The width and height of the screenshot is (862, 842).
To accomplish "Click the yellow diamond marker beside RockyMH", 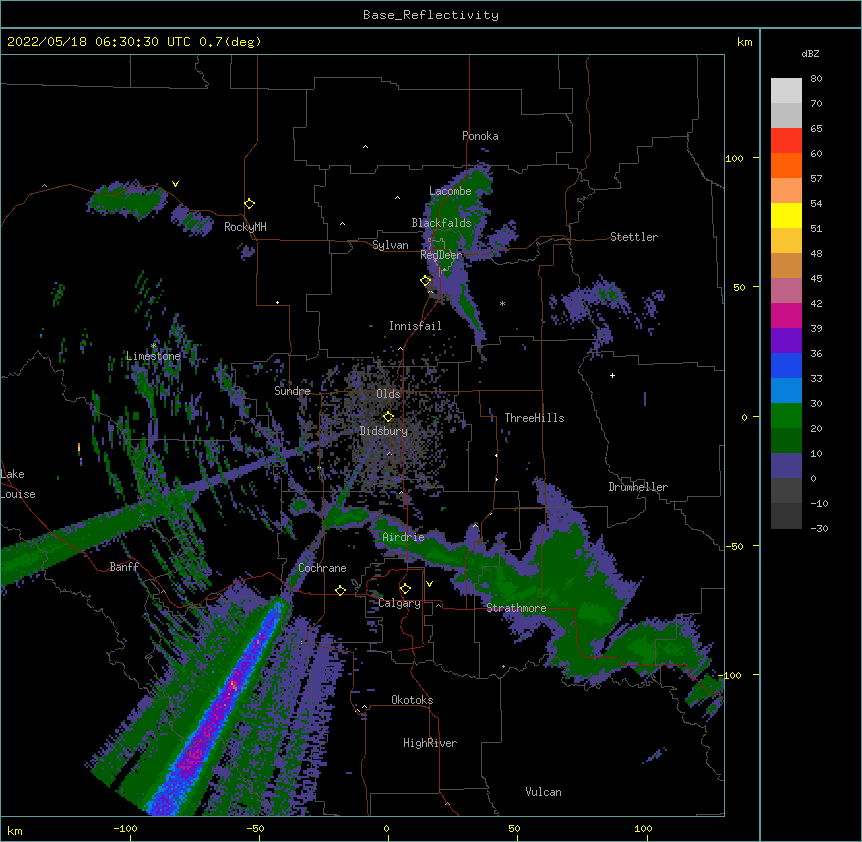I will click(250, 204).
